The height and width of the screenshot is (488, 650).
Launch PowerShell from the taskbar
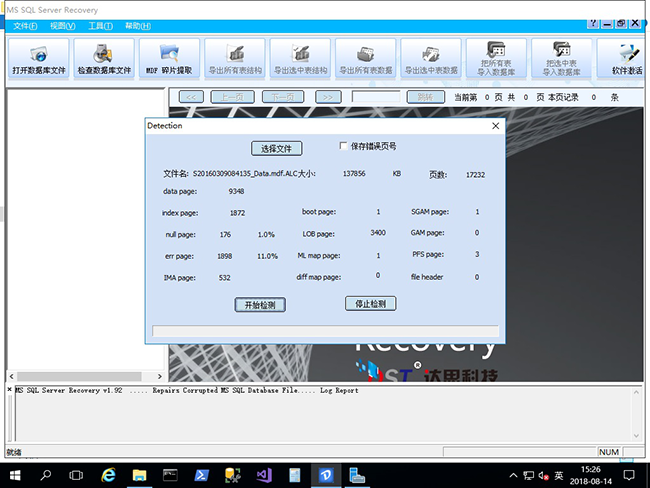pyautogui.click(x=201, y=473)
